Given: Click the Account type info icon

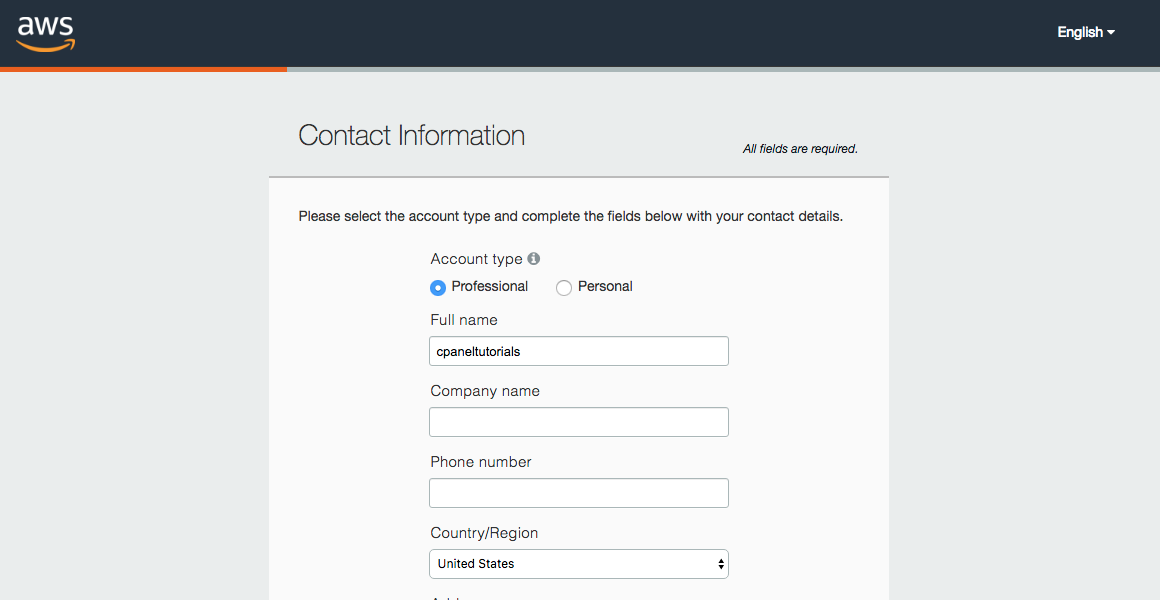Looking at the screenshot, I should click(x=533, y=258).
